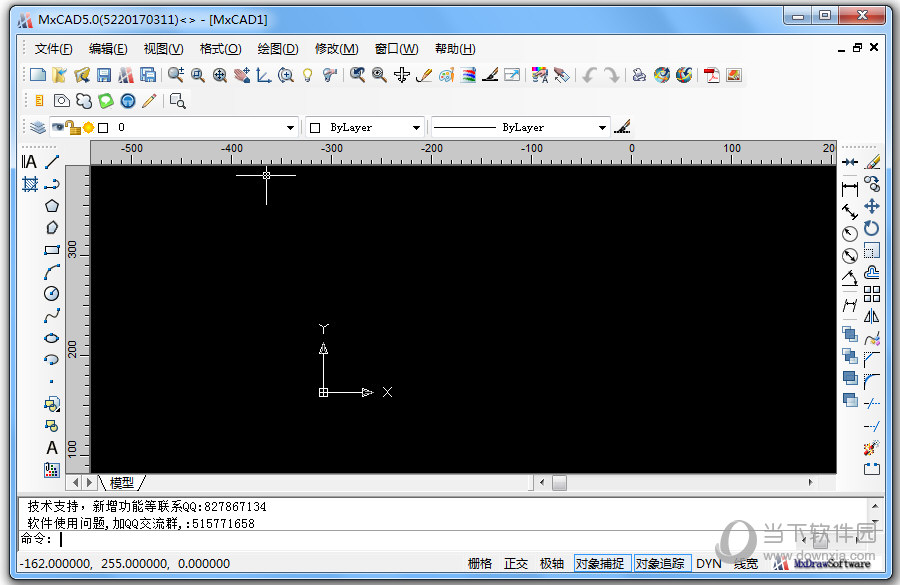Click horizontal scrollbar right arrow
This screenshot has width=900, height=585.
coord(810,482)
